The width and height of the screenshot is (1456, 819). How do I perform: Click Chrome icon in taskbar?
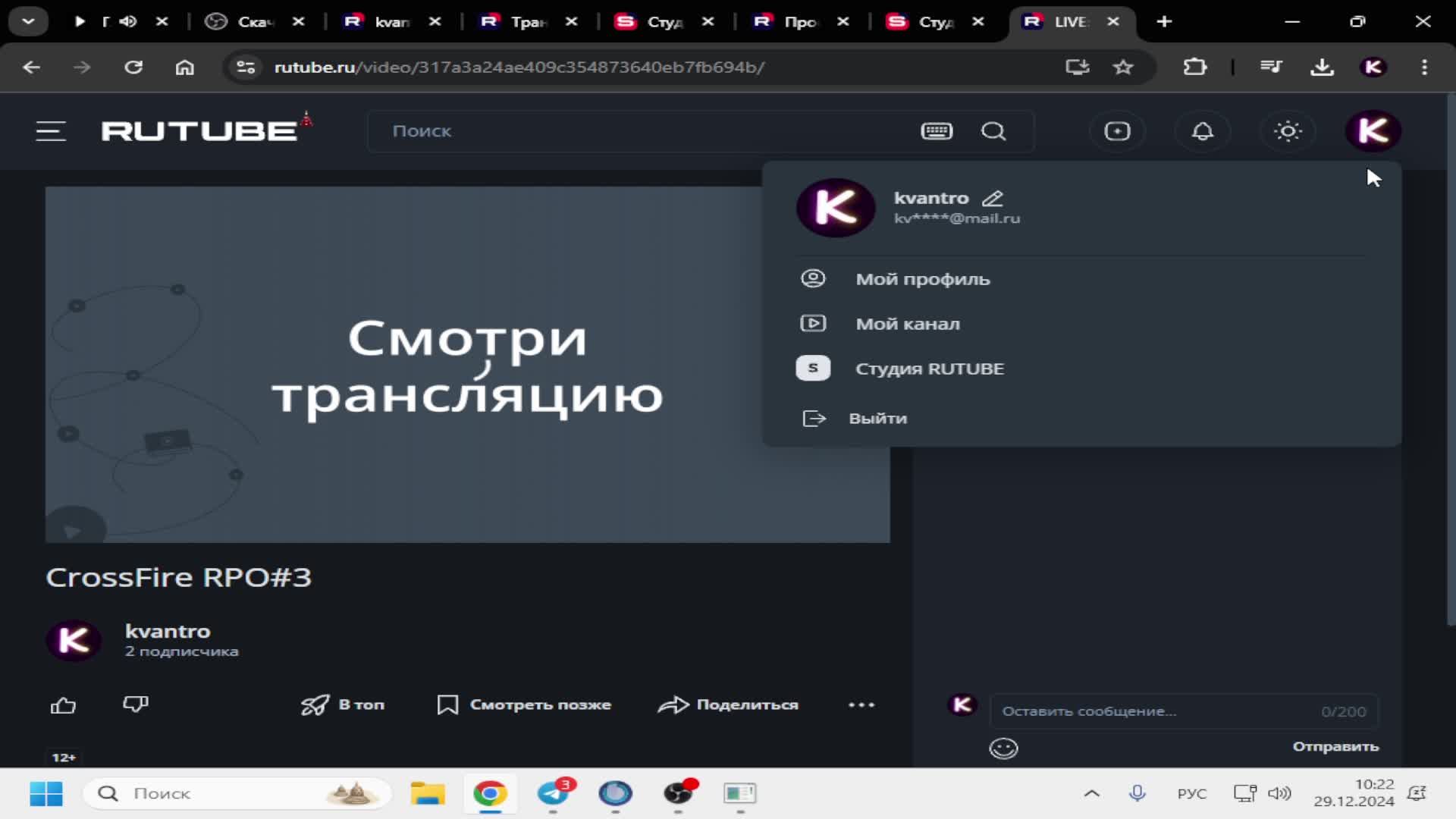point(490,794)
